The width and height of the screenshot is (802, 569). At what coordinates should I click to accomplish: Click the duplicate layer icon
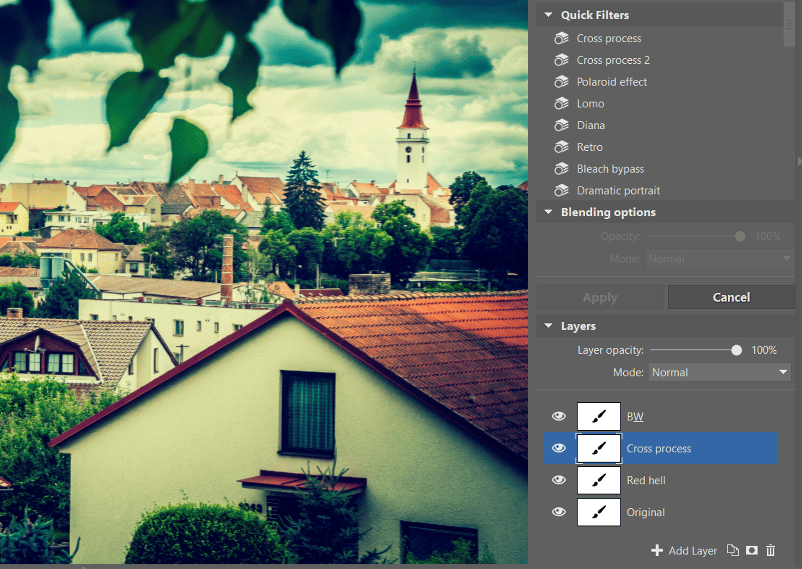tap(733, 550)
